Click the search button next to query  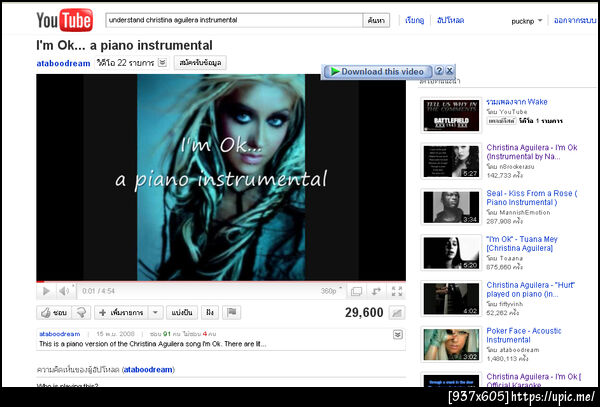(376, 20)
